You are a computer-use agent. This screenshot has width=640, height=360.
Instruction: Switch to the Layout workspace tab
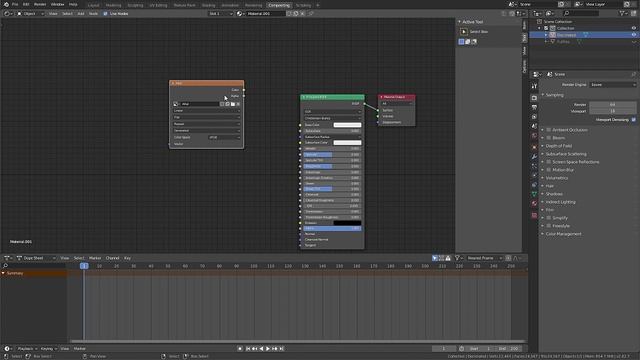93,5
